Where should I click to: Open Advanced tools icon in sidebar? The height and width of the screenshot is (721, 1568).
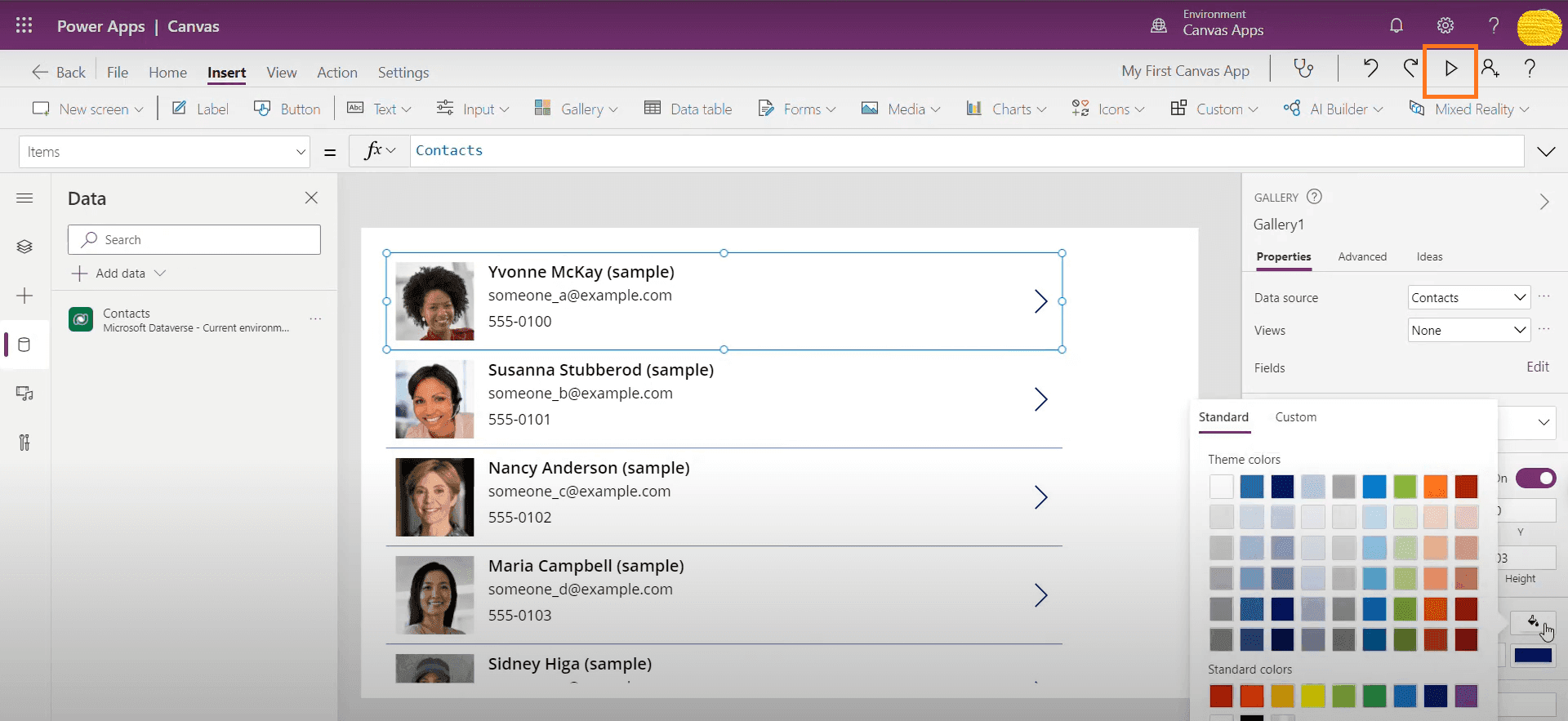[x=24, y=443]
